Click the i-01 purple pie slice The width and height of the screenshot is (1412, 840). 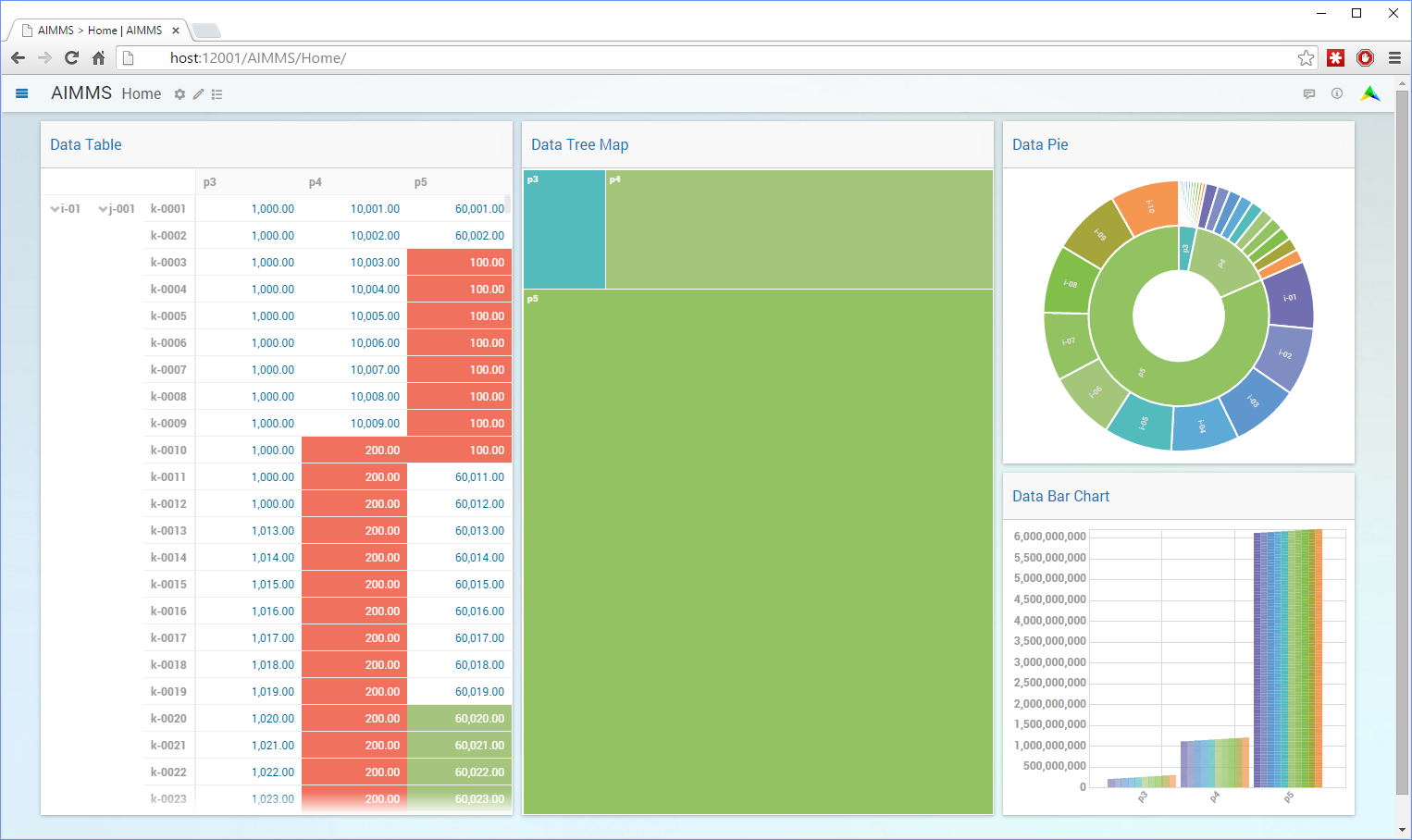pyautogui.click(x=1291, y=297)
